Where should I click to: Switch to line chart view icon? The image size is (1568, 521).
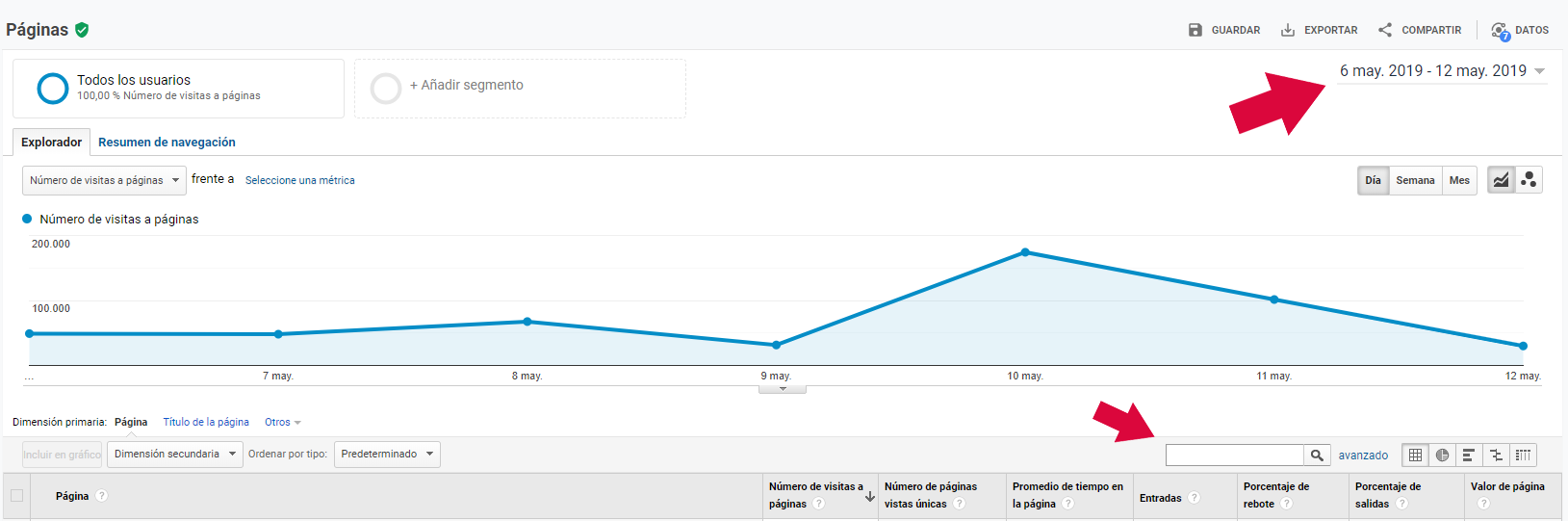pyautogui.click(x=1501, y=180)
